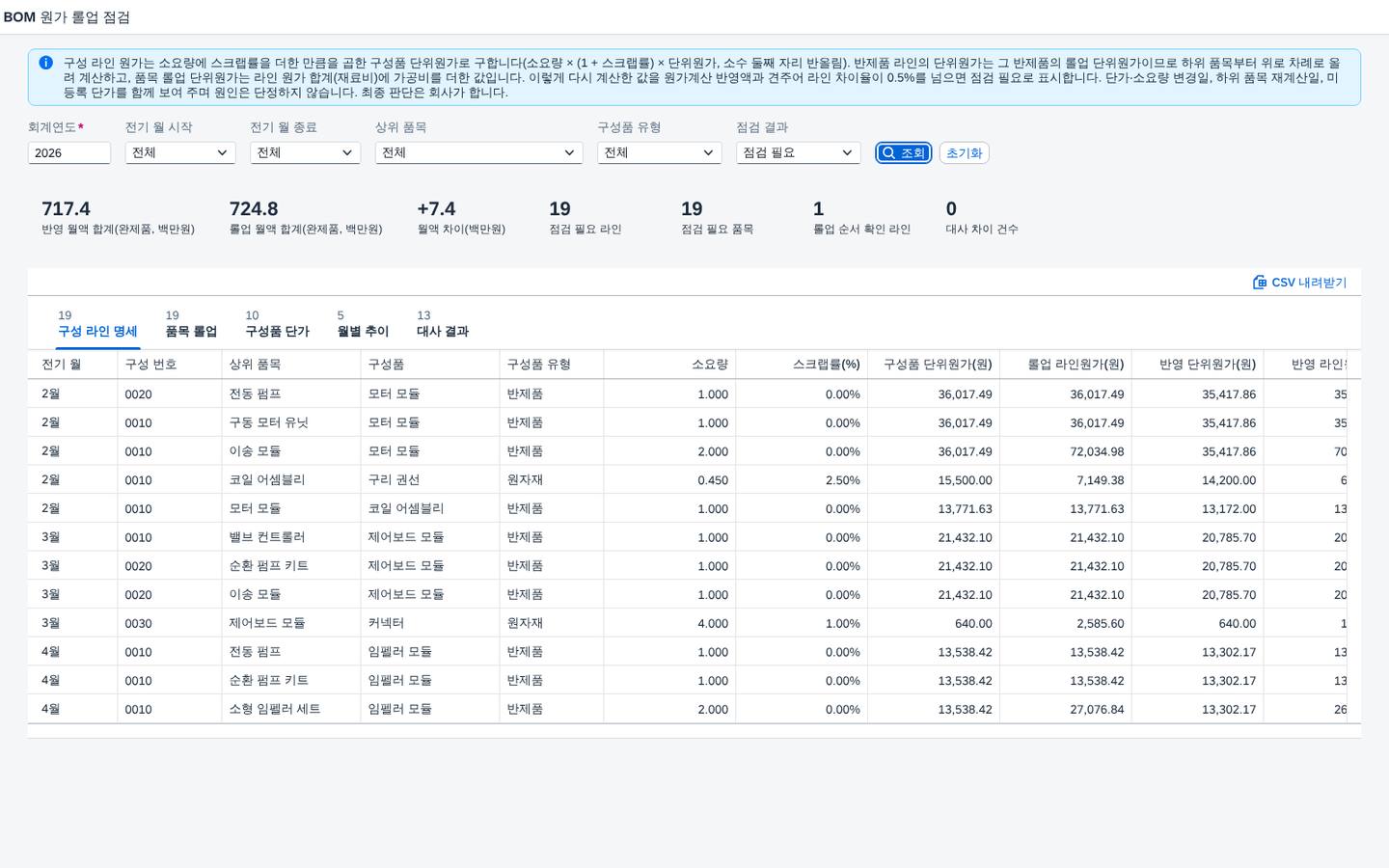Open the 점검 결과 dropdown

[798, 152]
